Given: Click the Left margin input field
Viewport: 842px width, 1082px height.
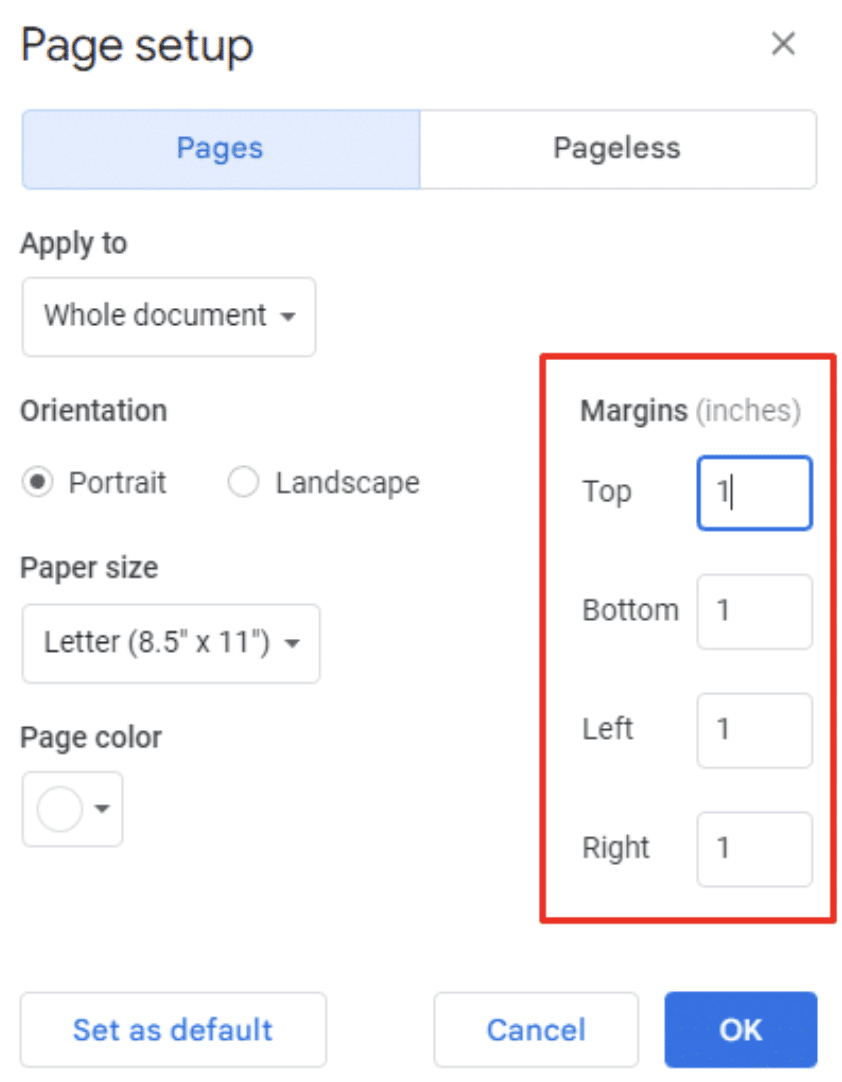Looking at the screenshot, I should 754,730.
